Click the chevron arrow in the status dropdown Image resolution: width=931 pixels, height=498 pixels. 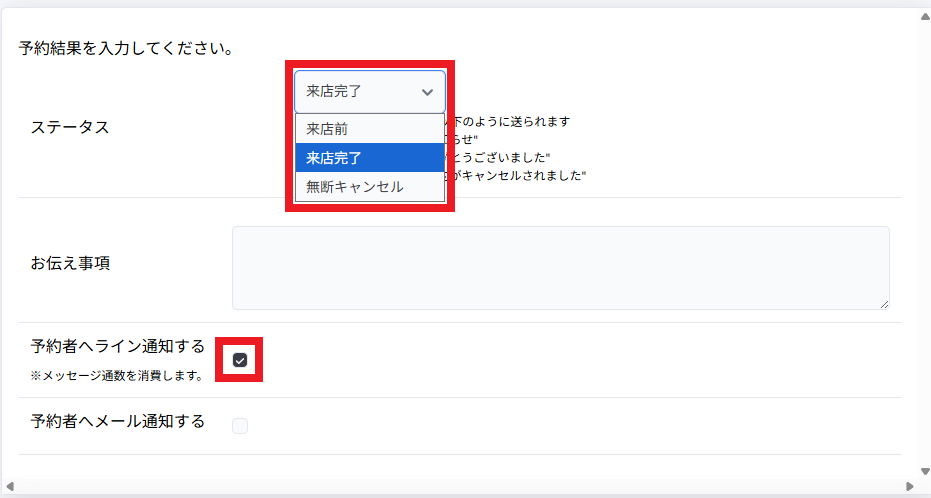point(427,92)
